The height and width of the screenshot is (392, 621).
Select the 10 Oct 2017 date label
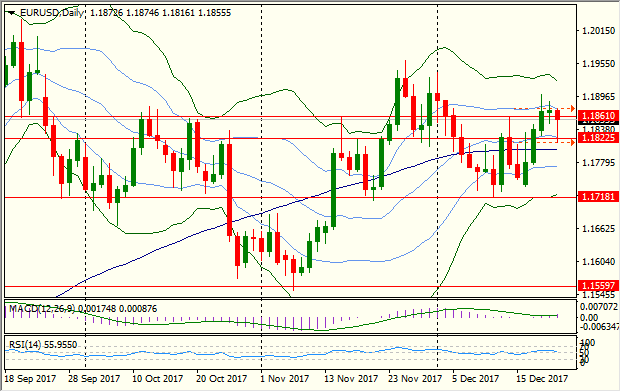(158, 379)
